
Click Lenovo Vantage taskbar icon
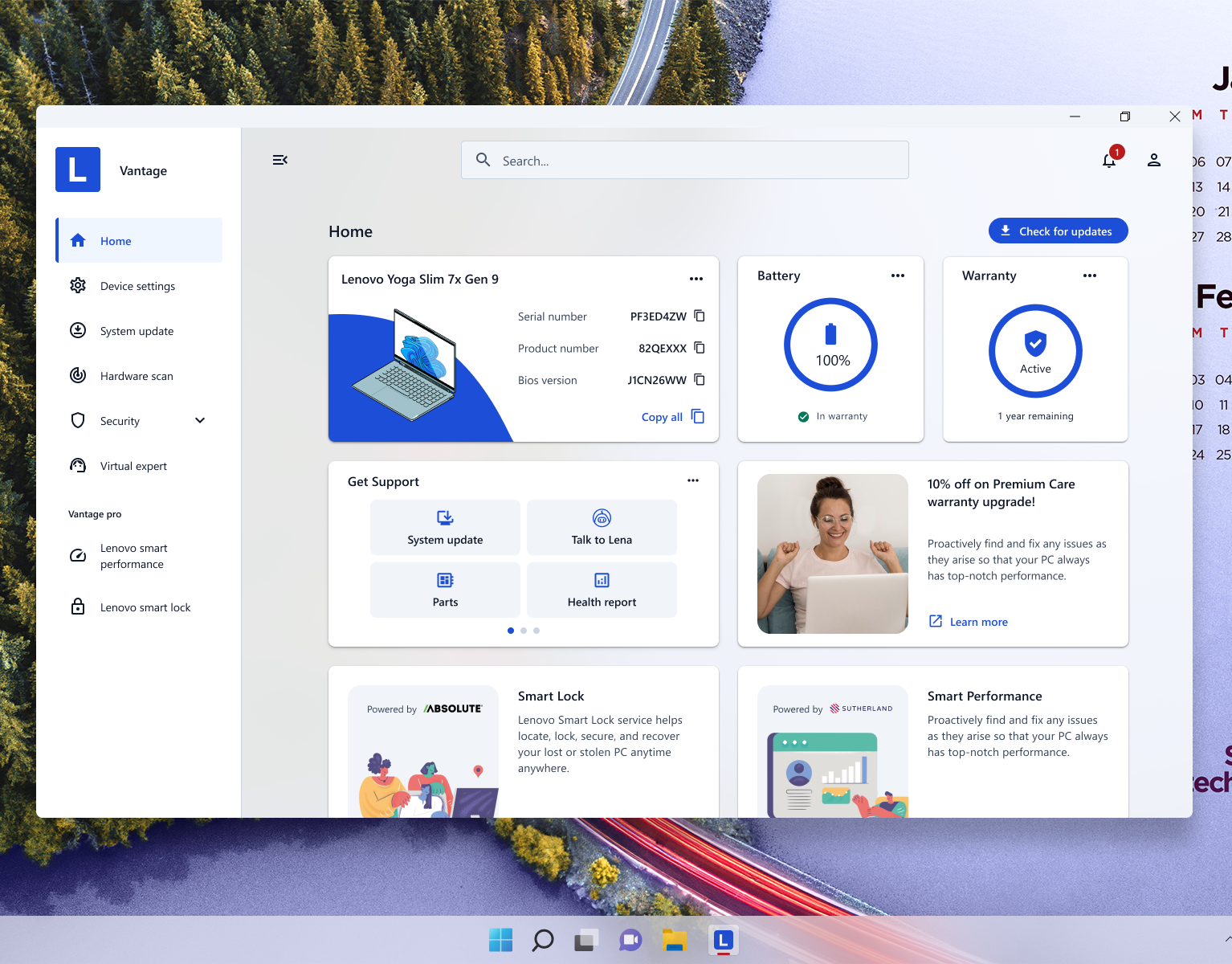click(x=724, y=940)
